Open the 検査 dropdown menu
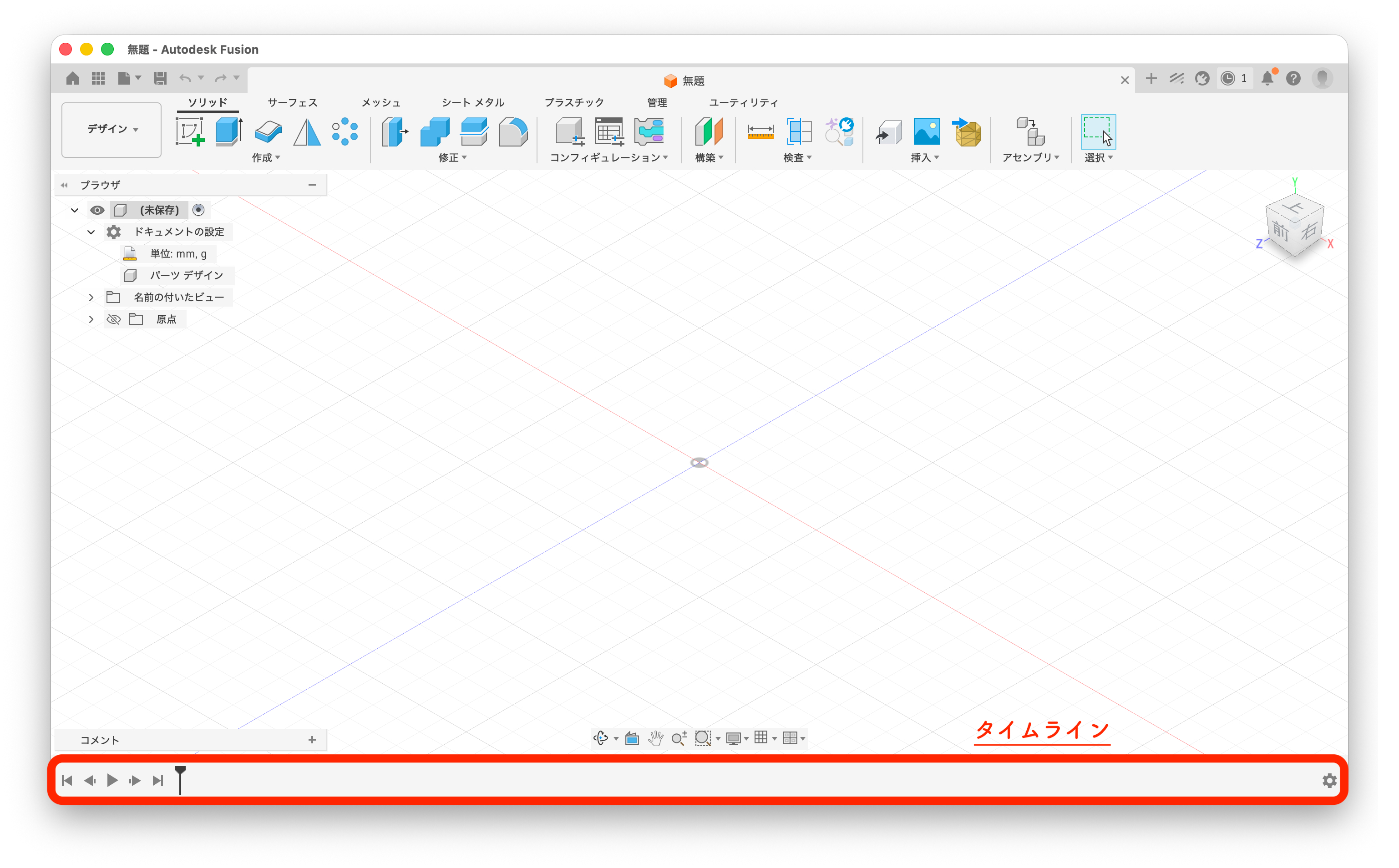 (x=798, y=157)
